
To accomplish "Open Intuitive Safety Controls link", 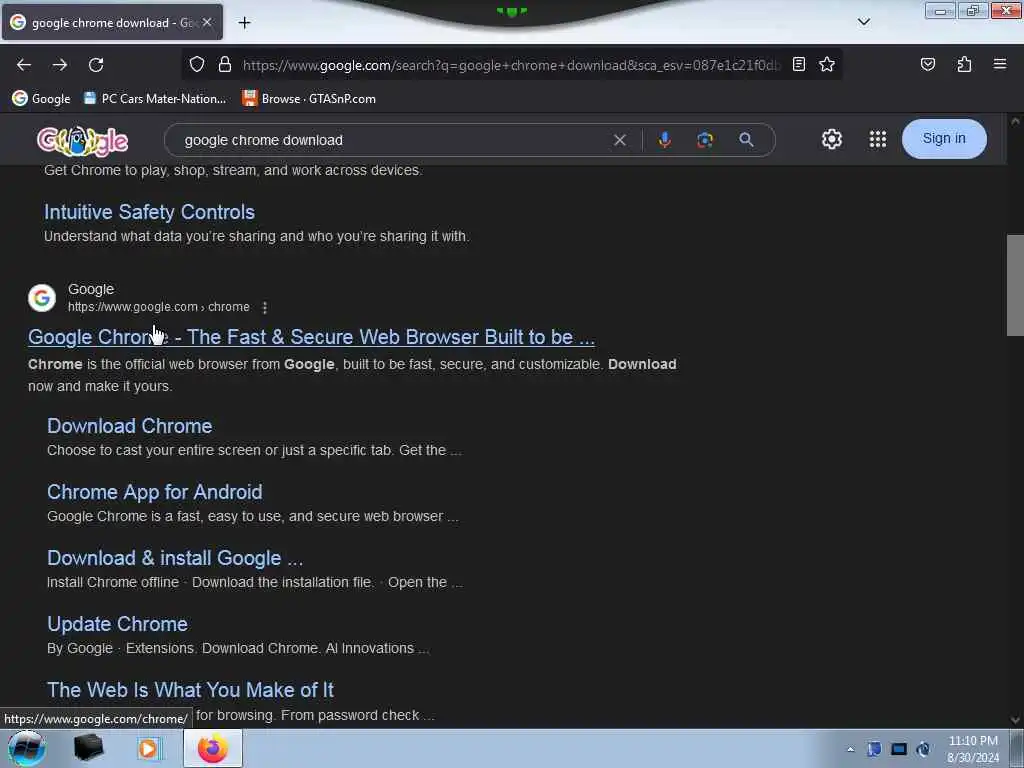I will (150, 212).
